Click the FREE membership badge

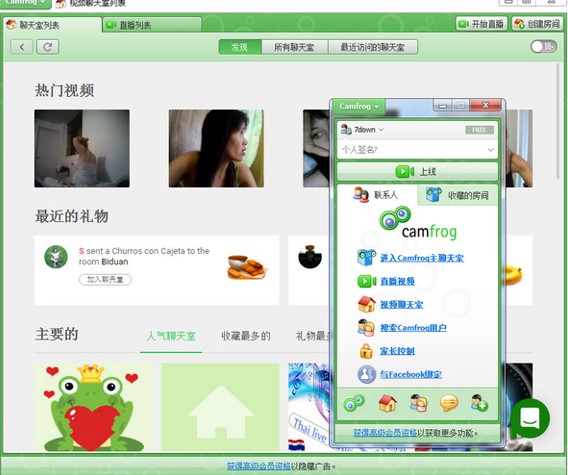[479, 130]
